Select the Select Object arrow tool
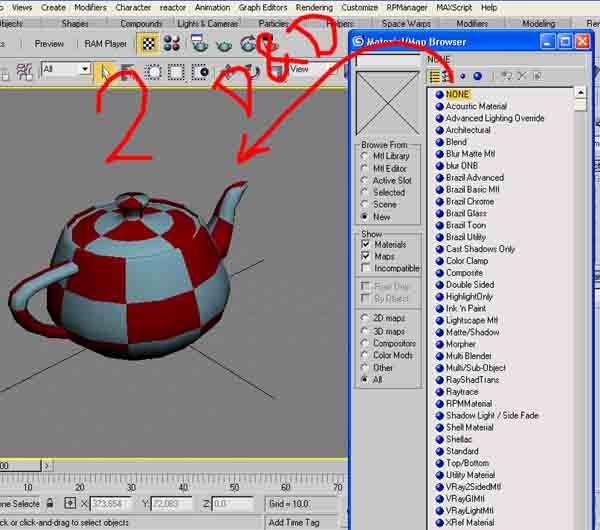This screenshot has width=600, height=530. [x=103, y=72]
